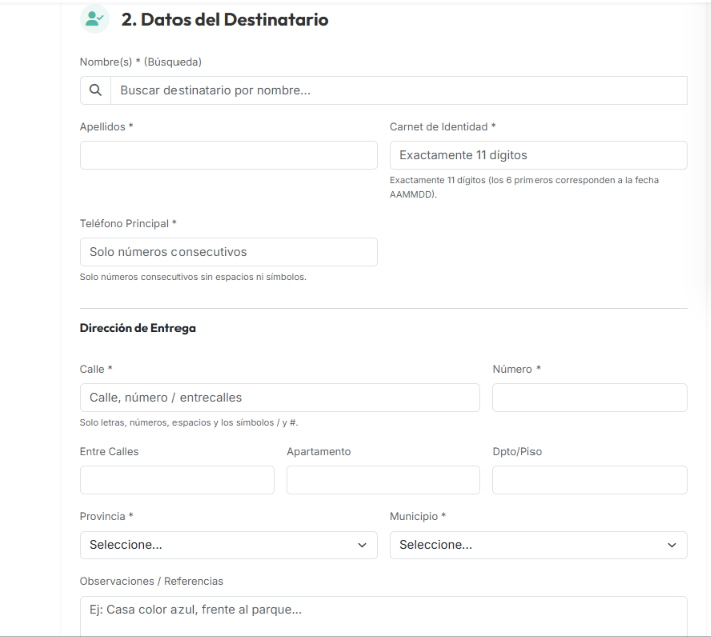Focus the recipient name search field
This screenshot has height=637, width=711.
[399, 90]
